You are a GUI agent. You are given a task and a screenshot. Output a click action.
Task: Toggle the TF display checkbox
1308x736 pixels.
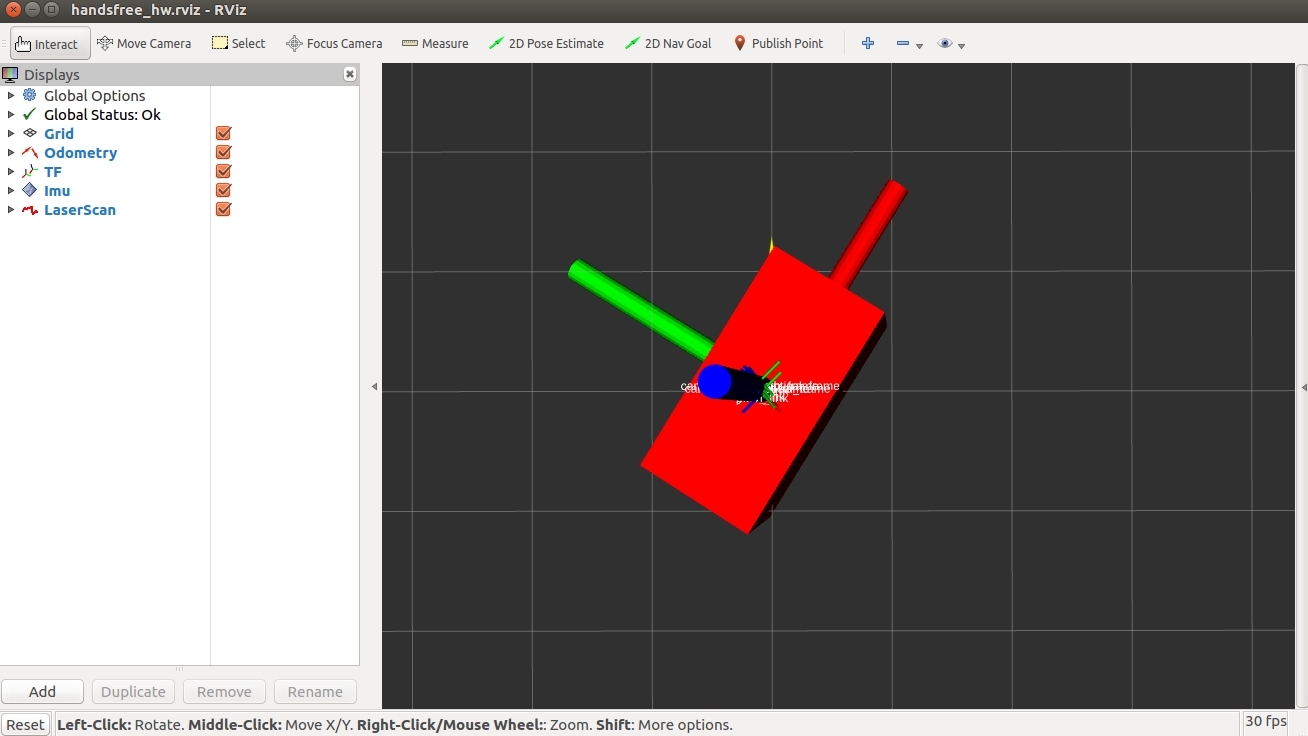pyautogui.click(x=224, y=171)
